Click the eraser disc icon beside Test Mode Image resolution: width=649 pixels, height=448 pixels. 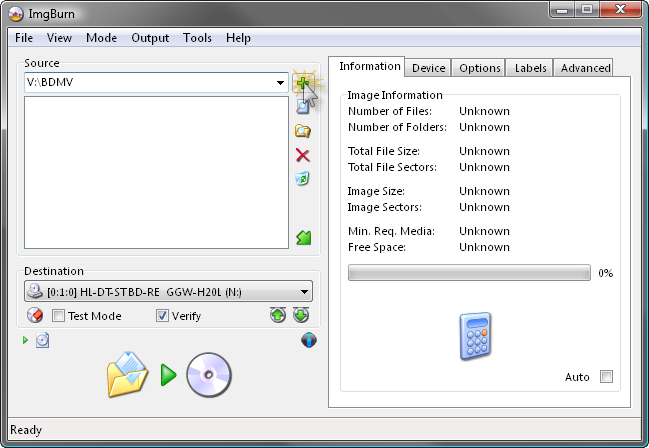pyautogui.click(x=35, y=316)
